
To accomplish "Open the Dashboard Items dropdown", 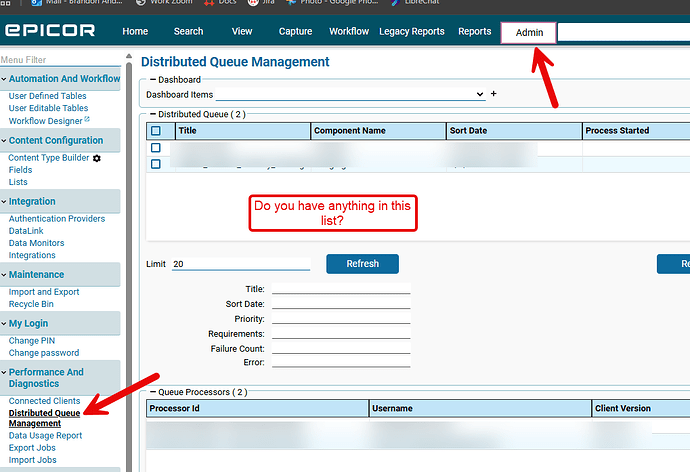I will [350, 94].
